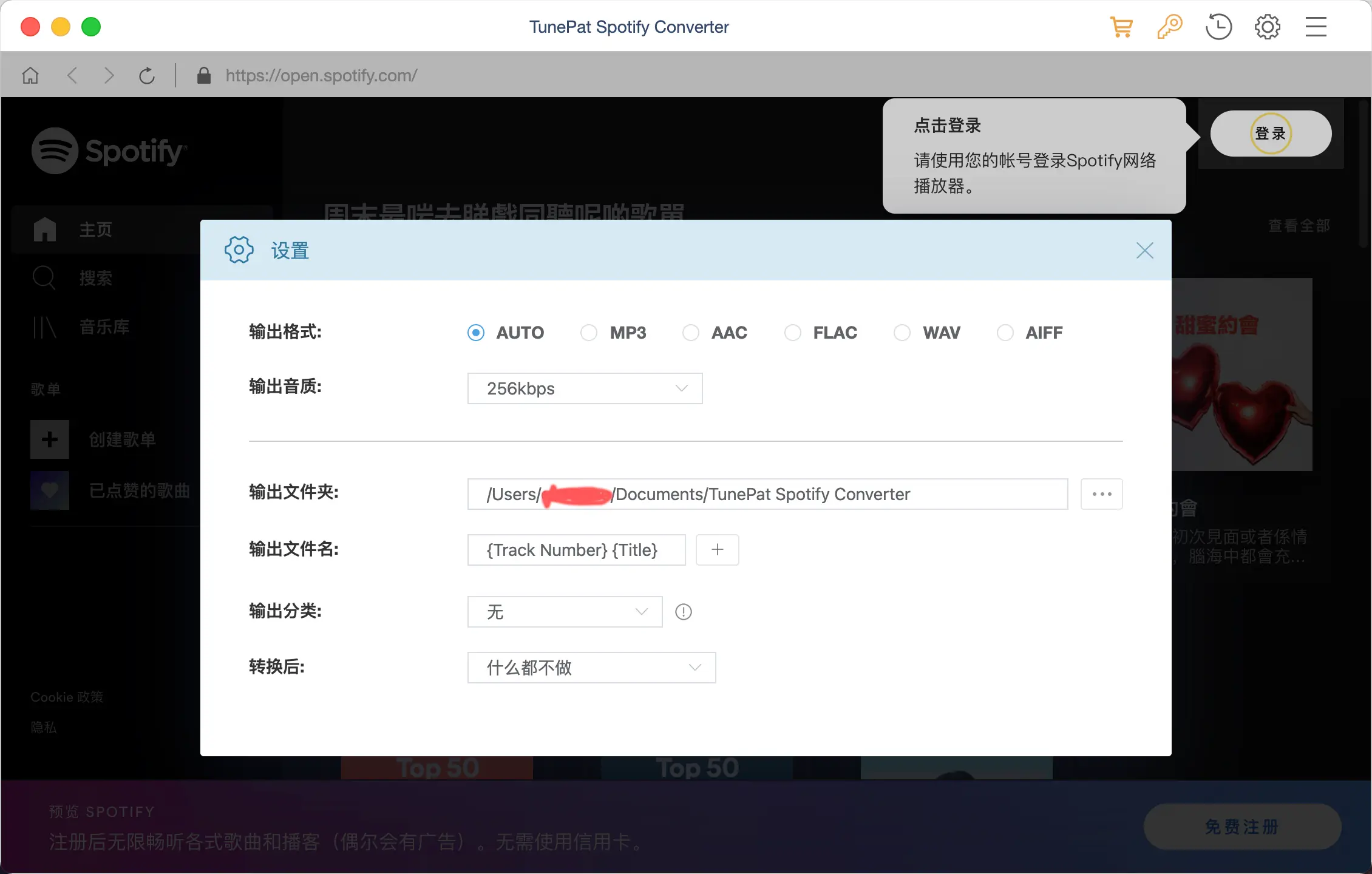The width and height of the screenshot is (1372, 874).
Task: Click the key registration icon
Action: point(1170,27)
